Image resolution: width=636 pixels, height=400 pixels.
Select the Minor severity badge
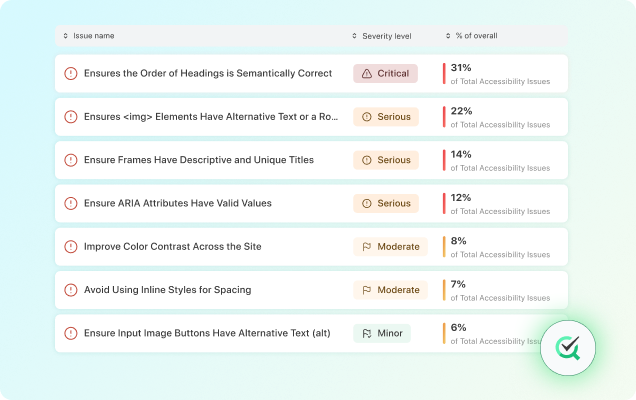click(x=381, y=333)
